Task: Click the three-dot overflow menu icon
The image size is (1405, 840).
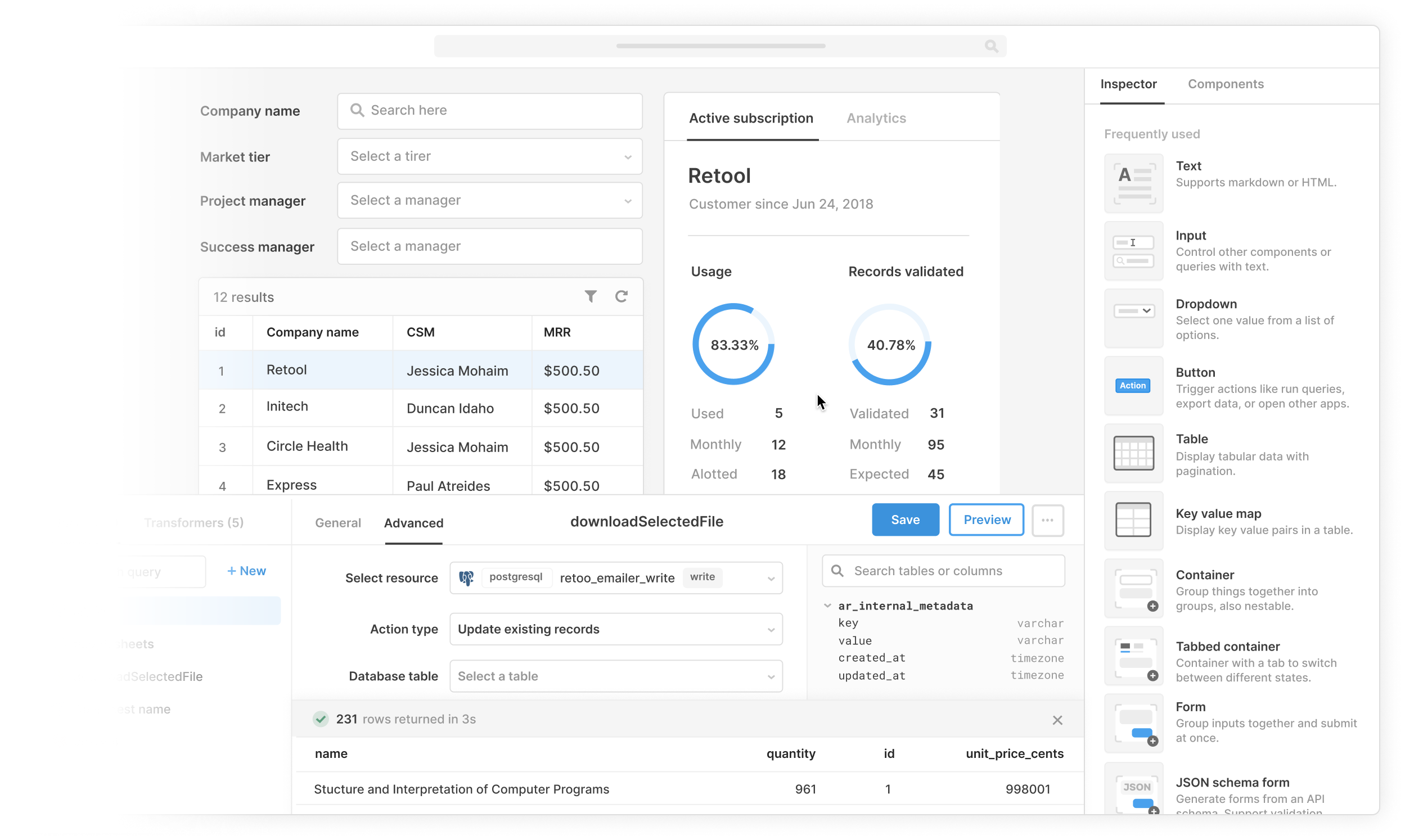Action: coord(1047,520)
